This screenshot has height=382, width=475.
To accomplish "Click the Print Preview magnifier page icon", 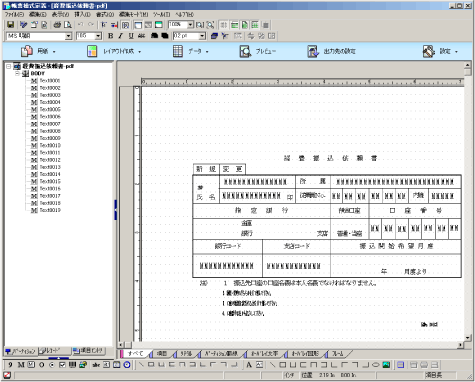I will (x=68, y=25).
